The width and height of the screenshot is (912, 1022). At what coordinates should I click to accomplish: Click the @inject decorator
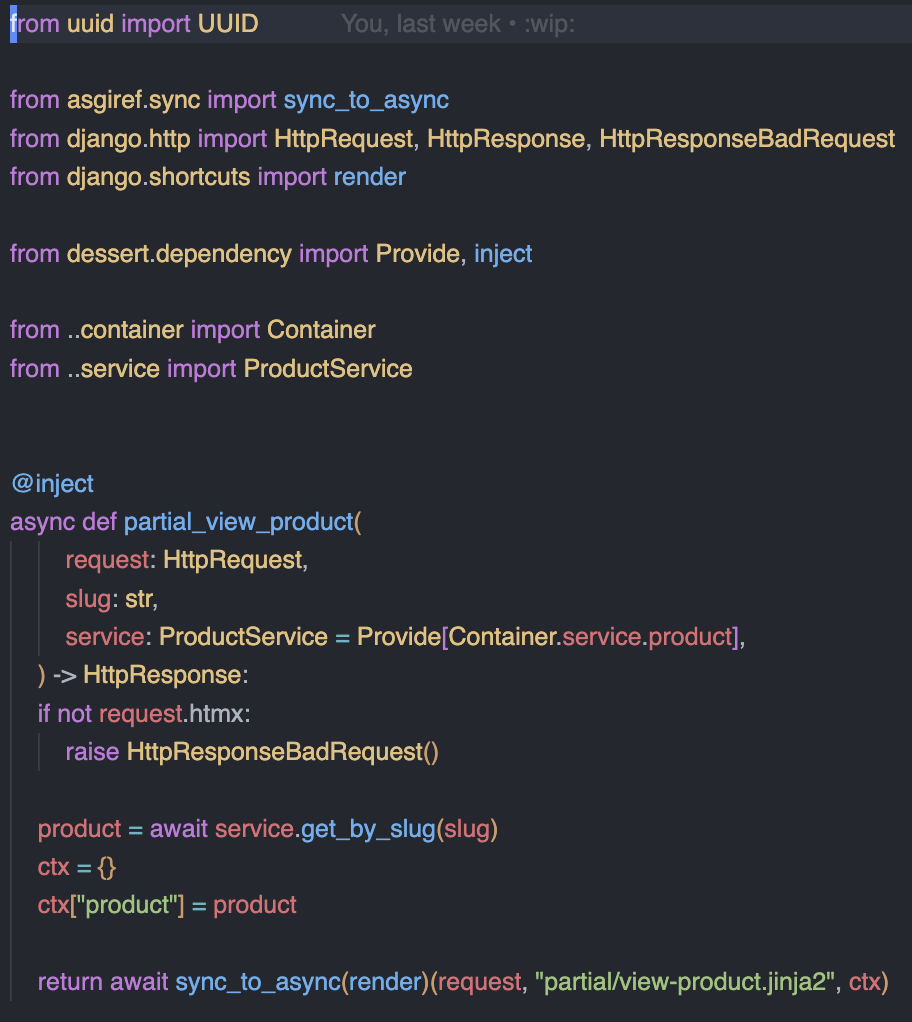[x=52, y=484]
